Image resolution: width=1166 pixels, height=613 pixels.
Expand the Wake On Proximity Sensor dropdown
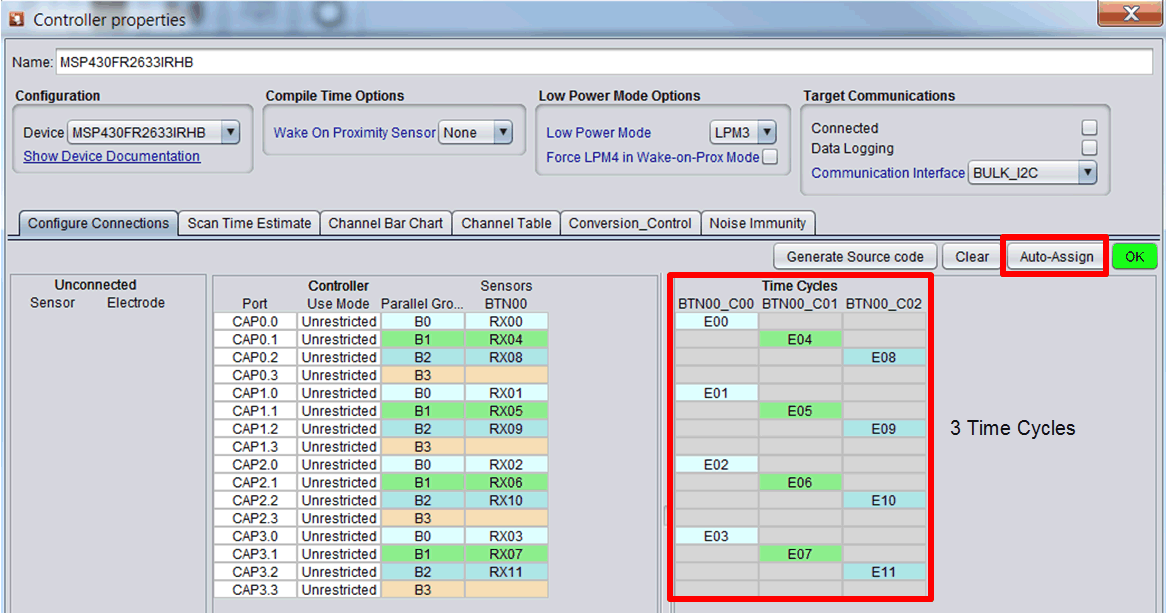[502, 132]
